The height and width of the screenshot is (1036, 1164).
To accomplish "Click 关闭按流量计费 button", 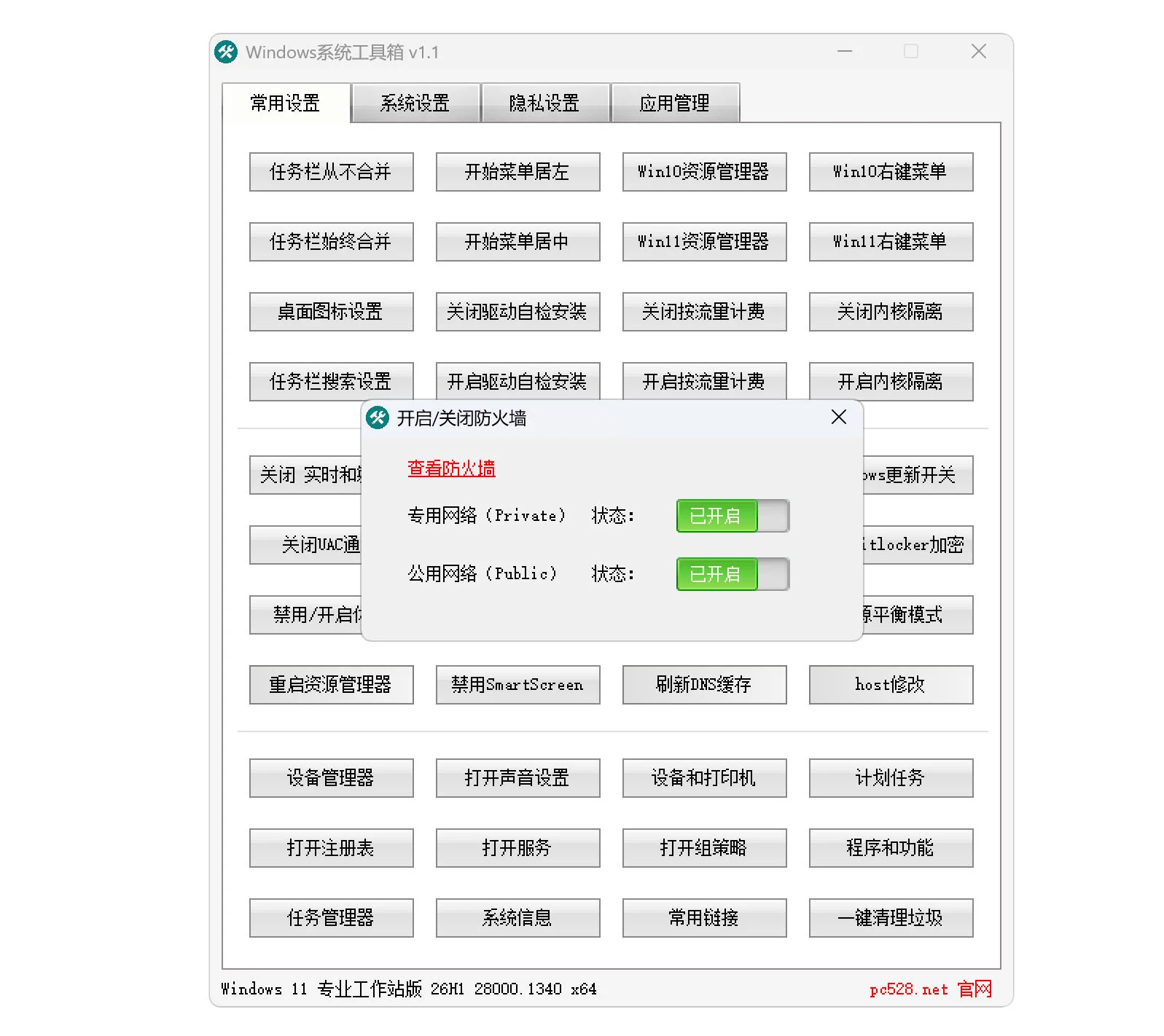I will point(705,312).
